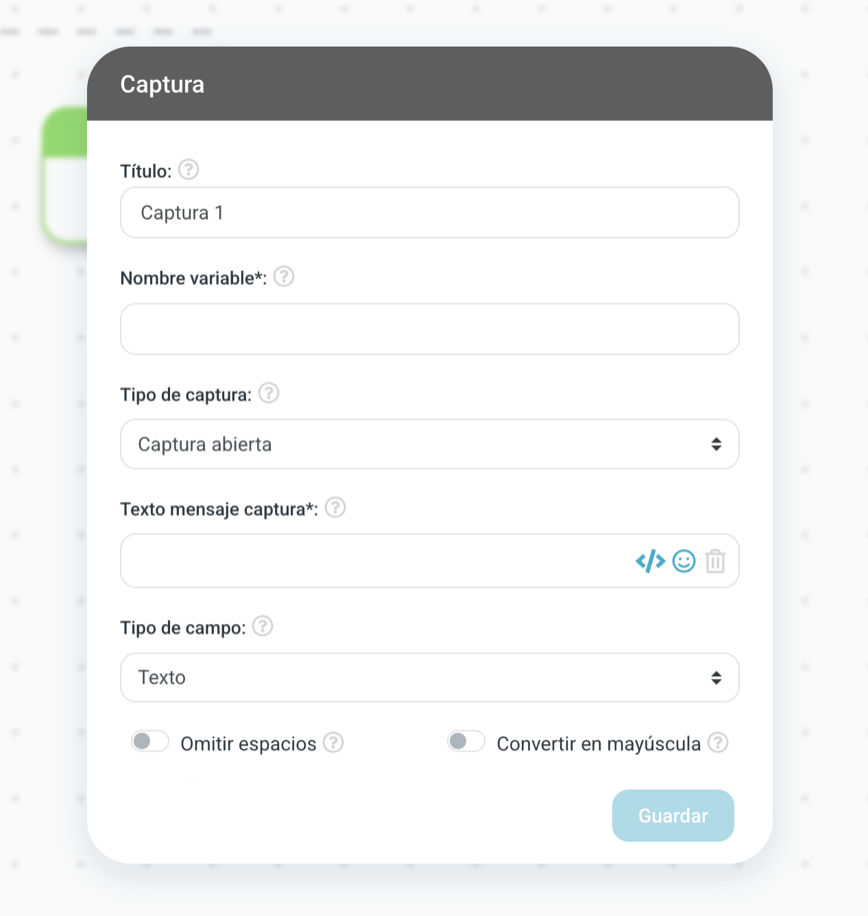Focus the Título field with Captura 1

coord(429,213)
